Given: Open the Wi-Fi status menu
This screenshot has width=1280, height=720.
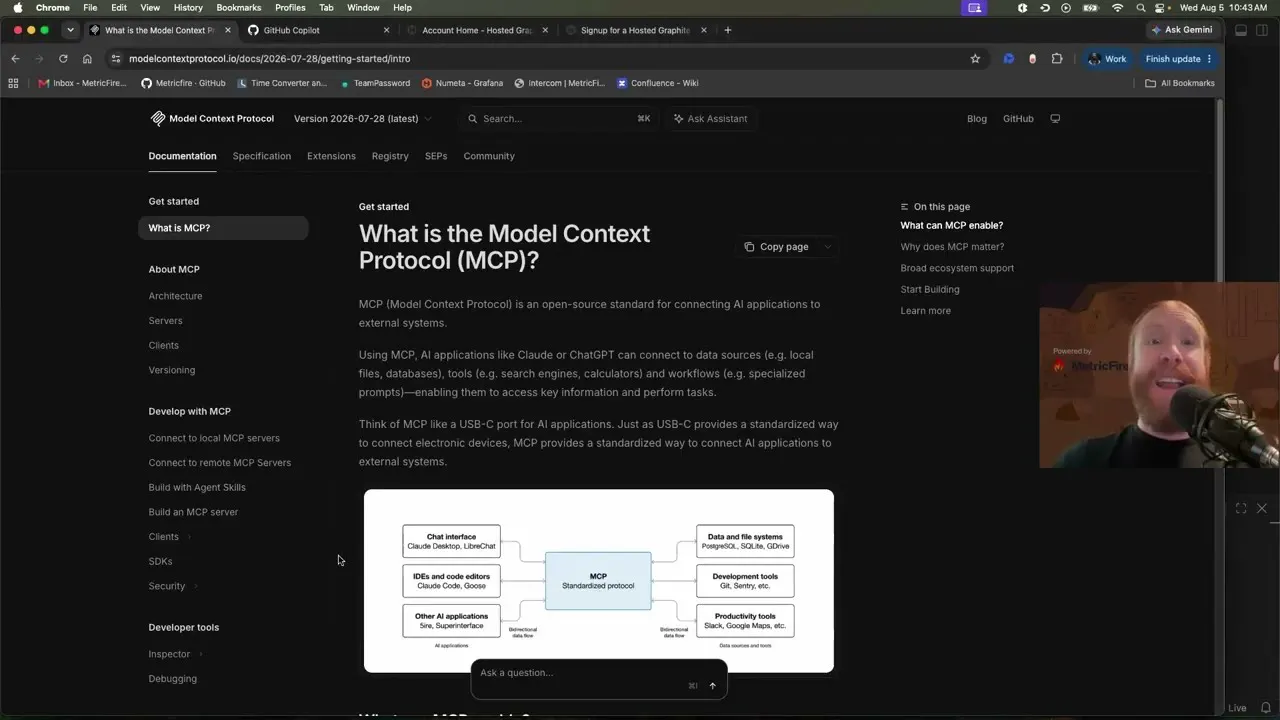Looking at the screenshot, I should [1117, 8].
